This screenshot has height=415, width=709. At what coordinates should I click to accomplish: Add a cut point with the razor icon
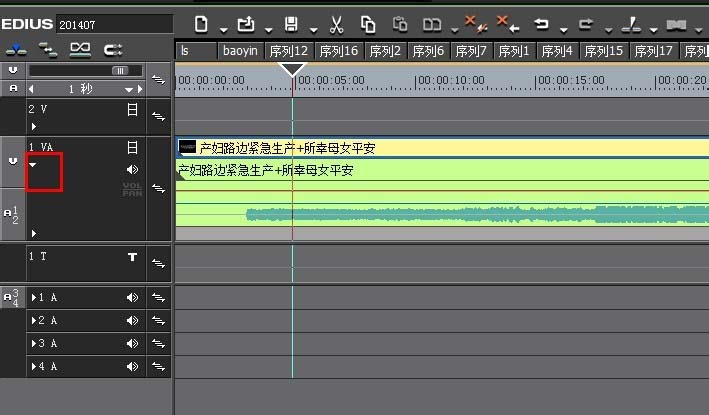pos(631,24)
